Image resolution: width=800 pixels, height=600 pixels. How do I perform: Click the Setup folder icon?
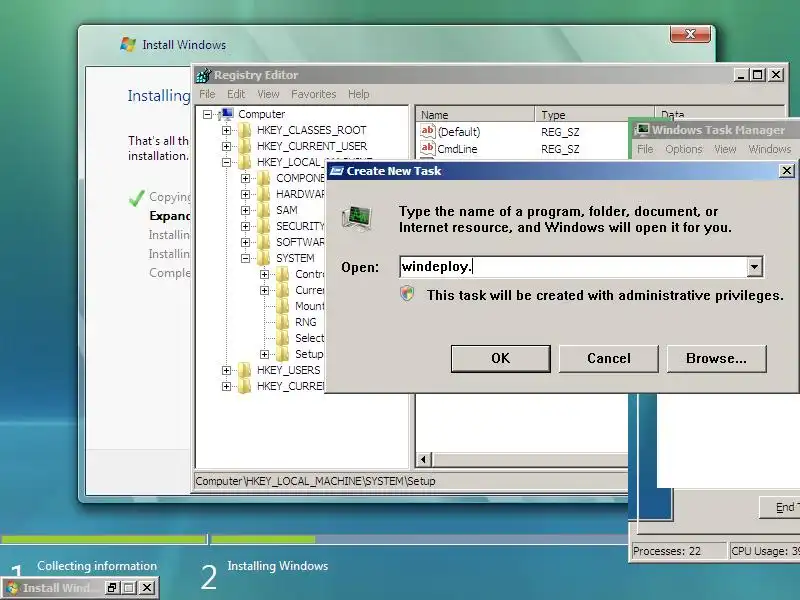(x=283, y=354)
